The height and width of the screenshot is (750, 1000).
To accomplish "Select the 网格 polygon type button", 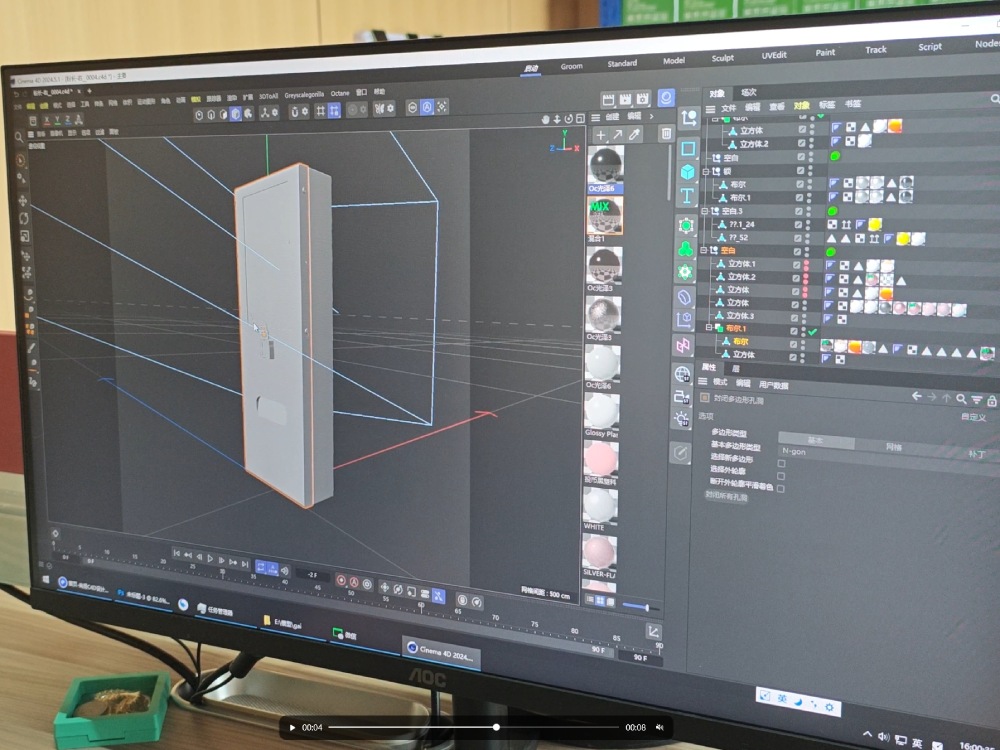I will pos(894,447).
